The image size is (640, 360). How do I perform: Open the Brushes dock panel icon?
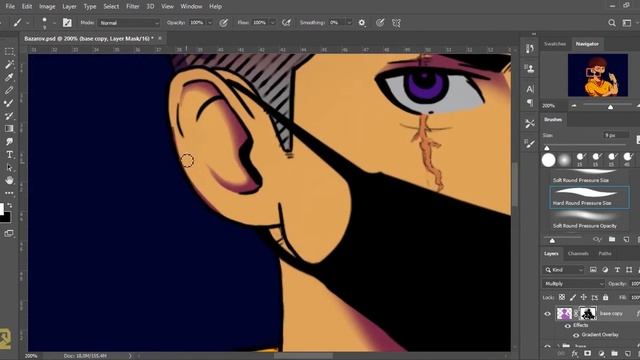click(x=530, y=143)
